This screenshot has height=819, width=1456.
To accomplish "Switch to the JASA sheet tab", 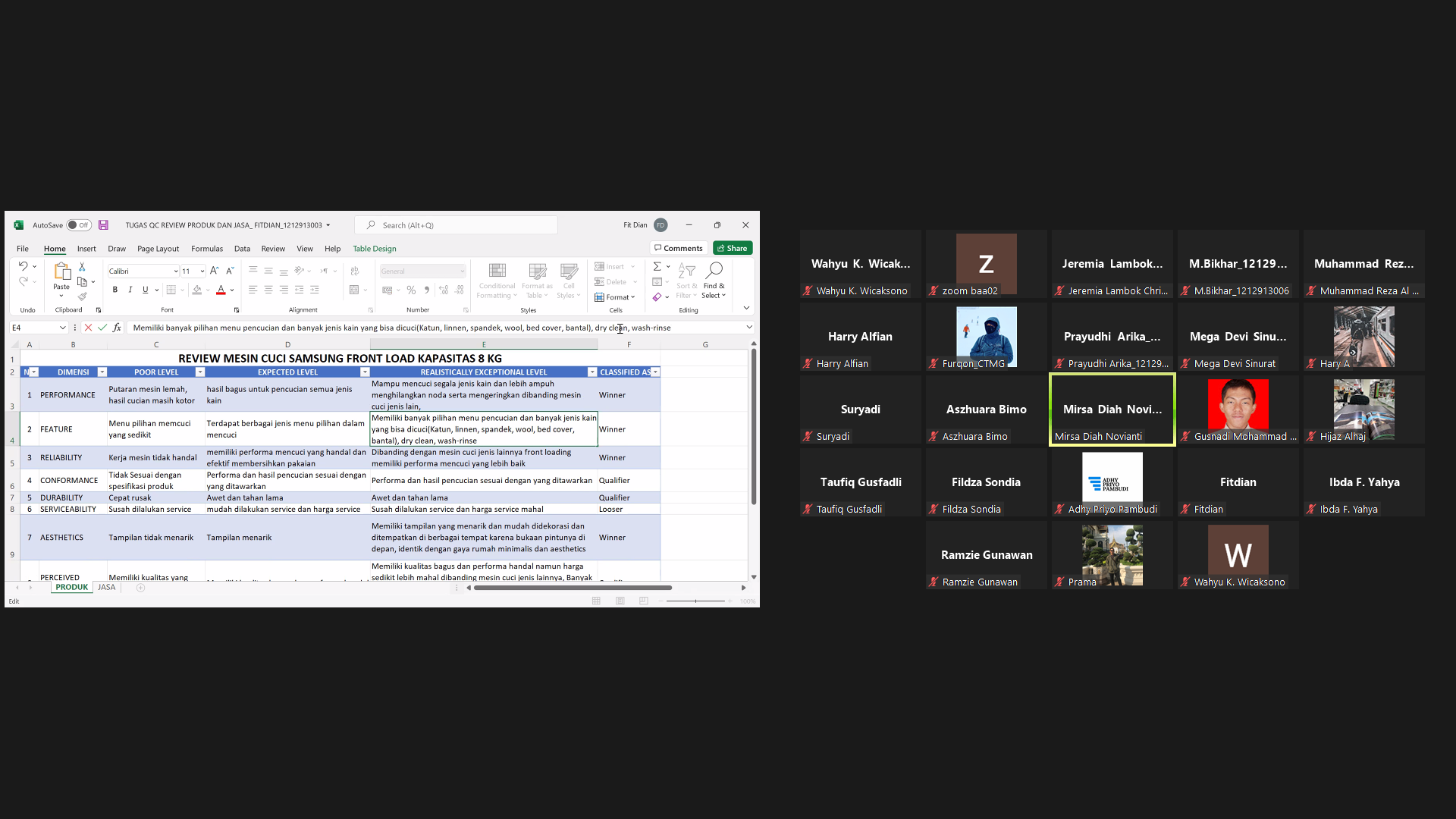I will (107, 588).
